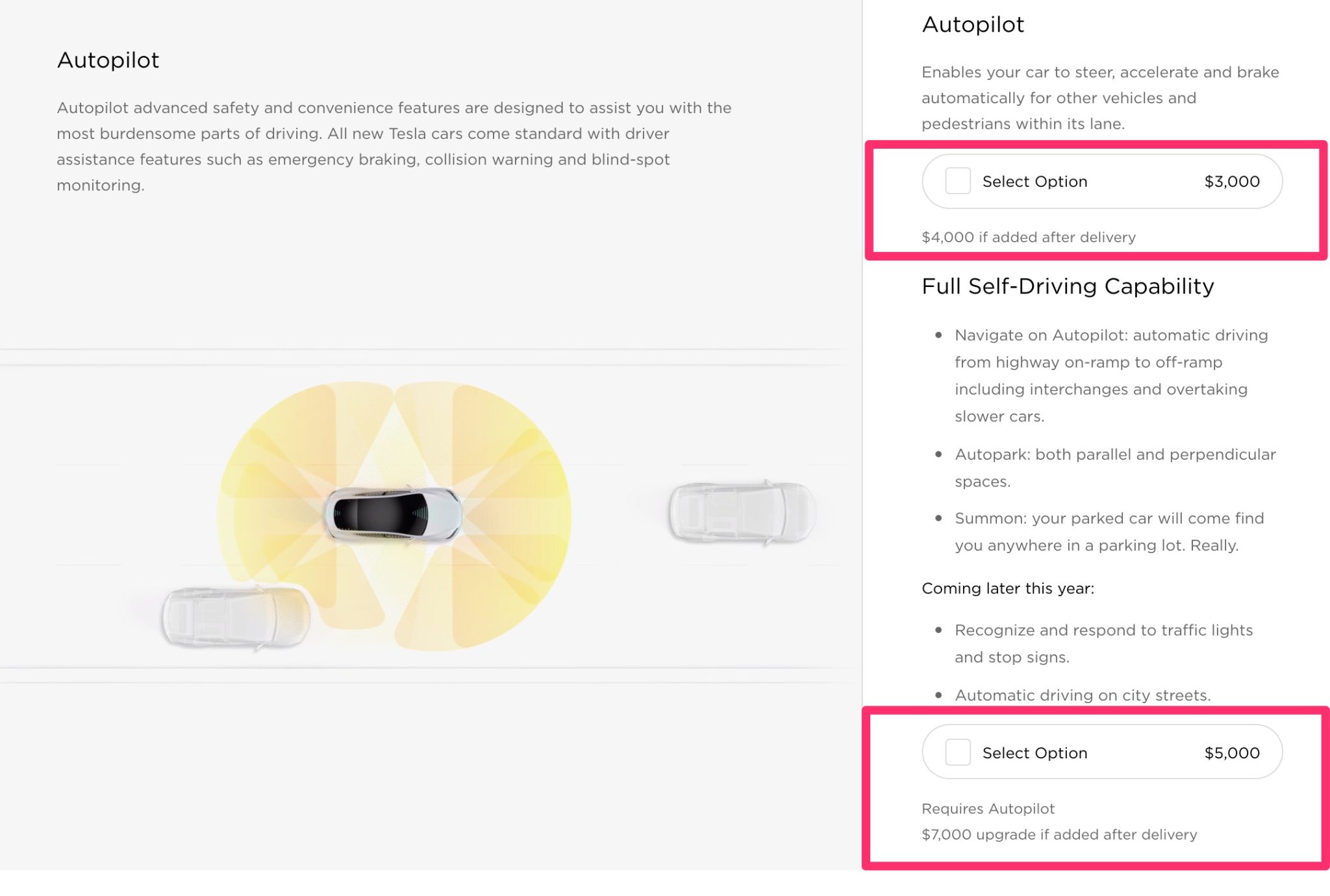
Task: Click the Summon feature bullet text
Action: 1109,532
